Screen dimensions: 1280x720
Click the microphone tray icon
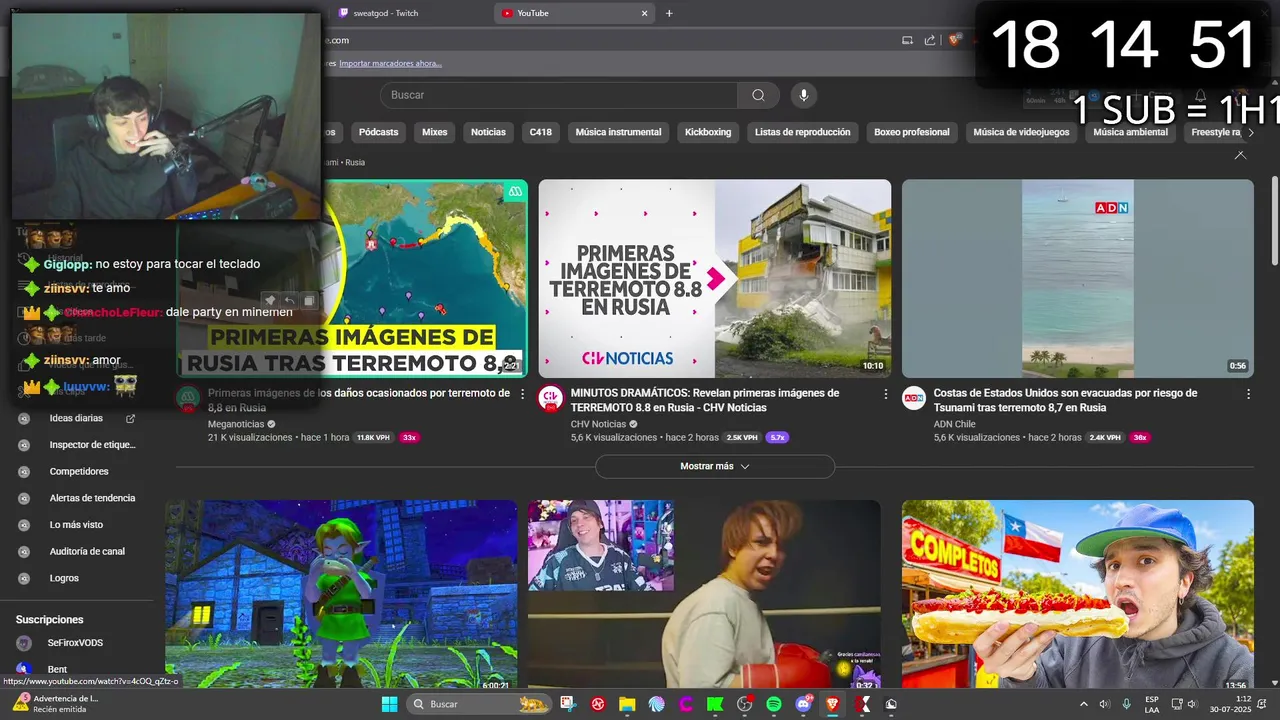1127,704
